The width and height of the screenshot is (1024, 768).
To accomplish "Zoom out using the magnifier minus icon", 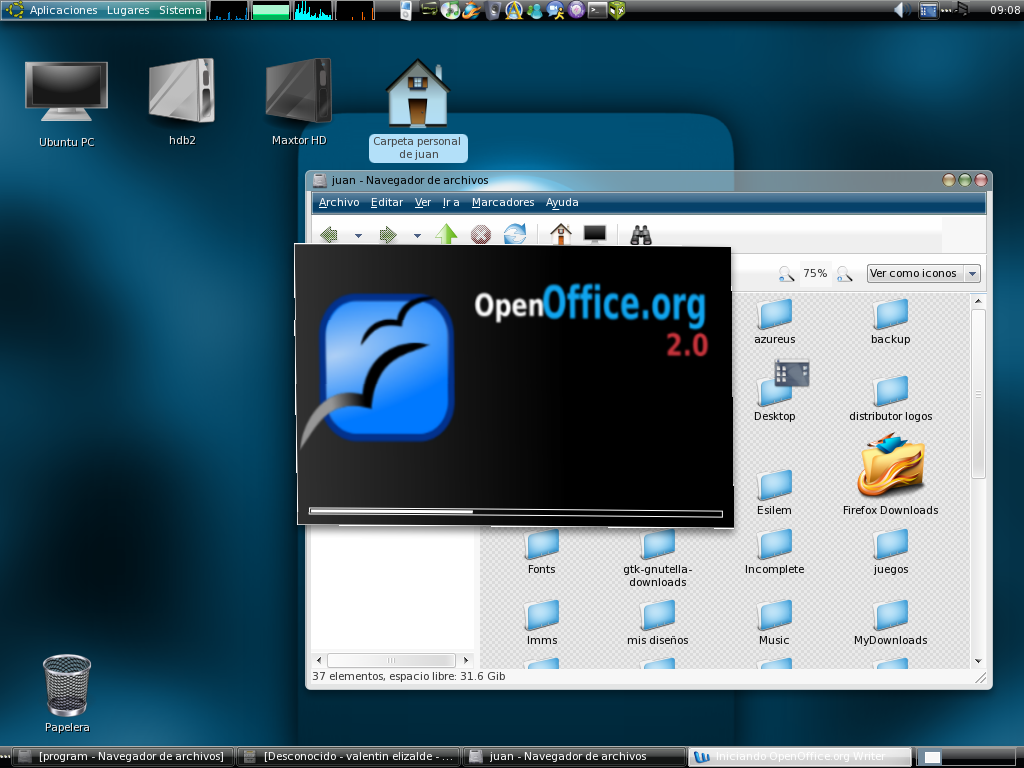I will pyautogui.click(x=786, y=274).
